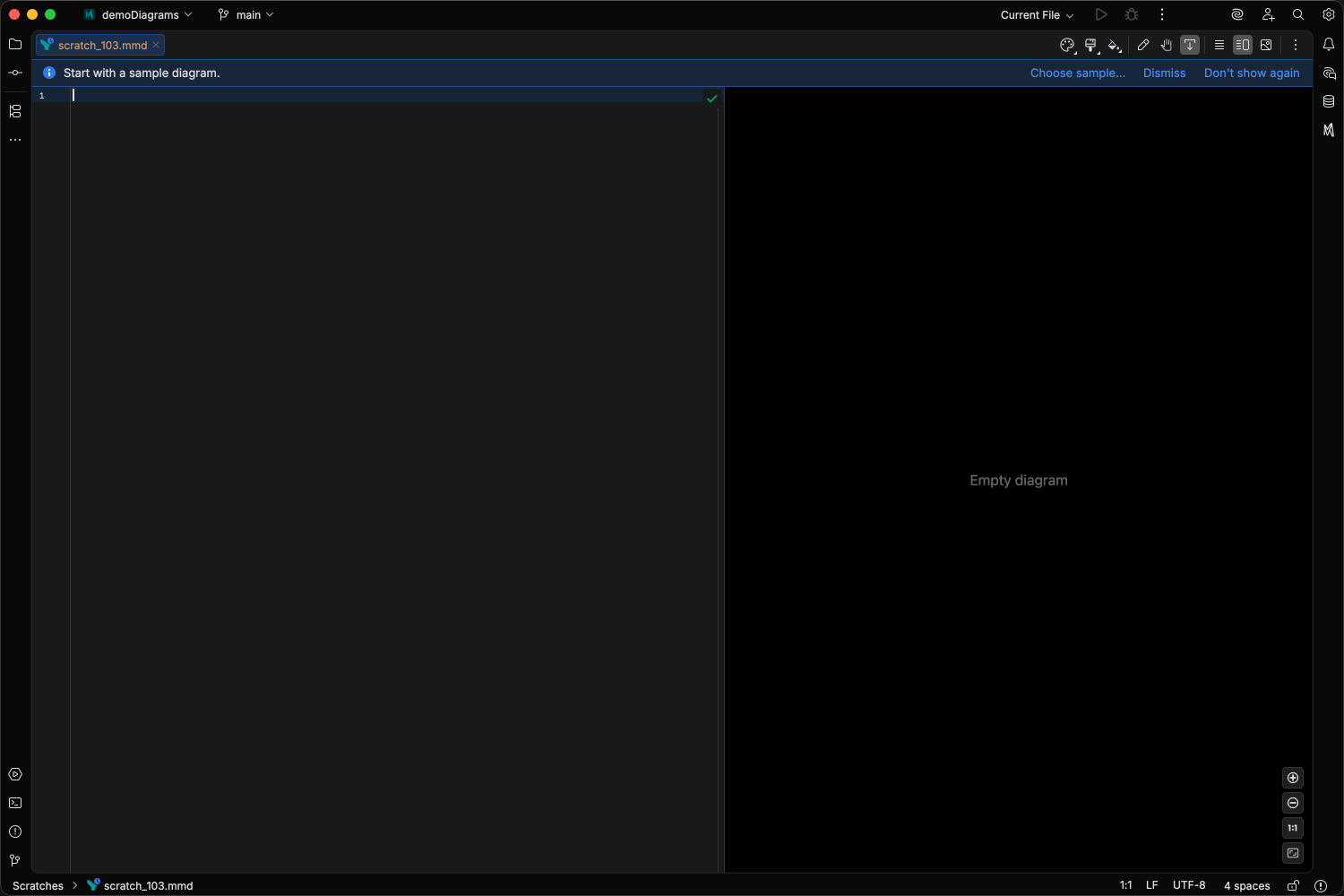The height and width of the screenshot is (896, 1344).
Task: Fit the diagram to the preview window
Action: [x=1292, y=853]
